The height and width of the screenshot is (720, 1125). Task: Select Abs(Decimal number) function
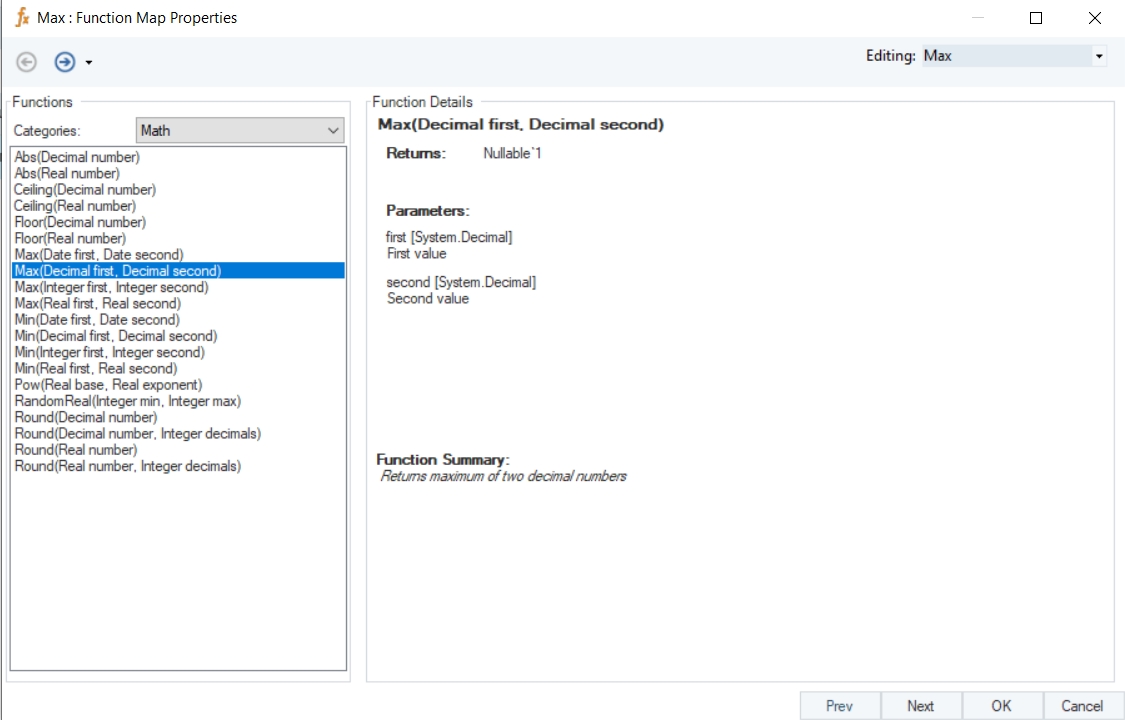coord(77,157)
